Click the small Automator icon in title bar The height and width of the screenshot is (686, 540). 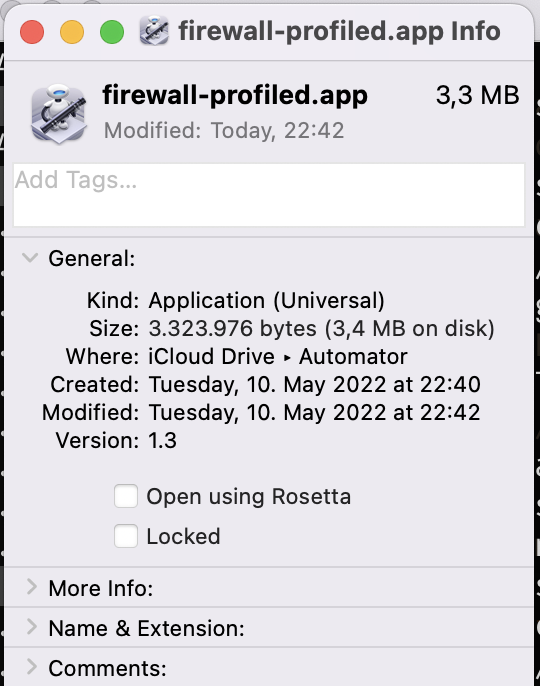(154, 31)
